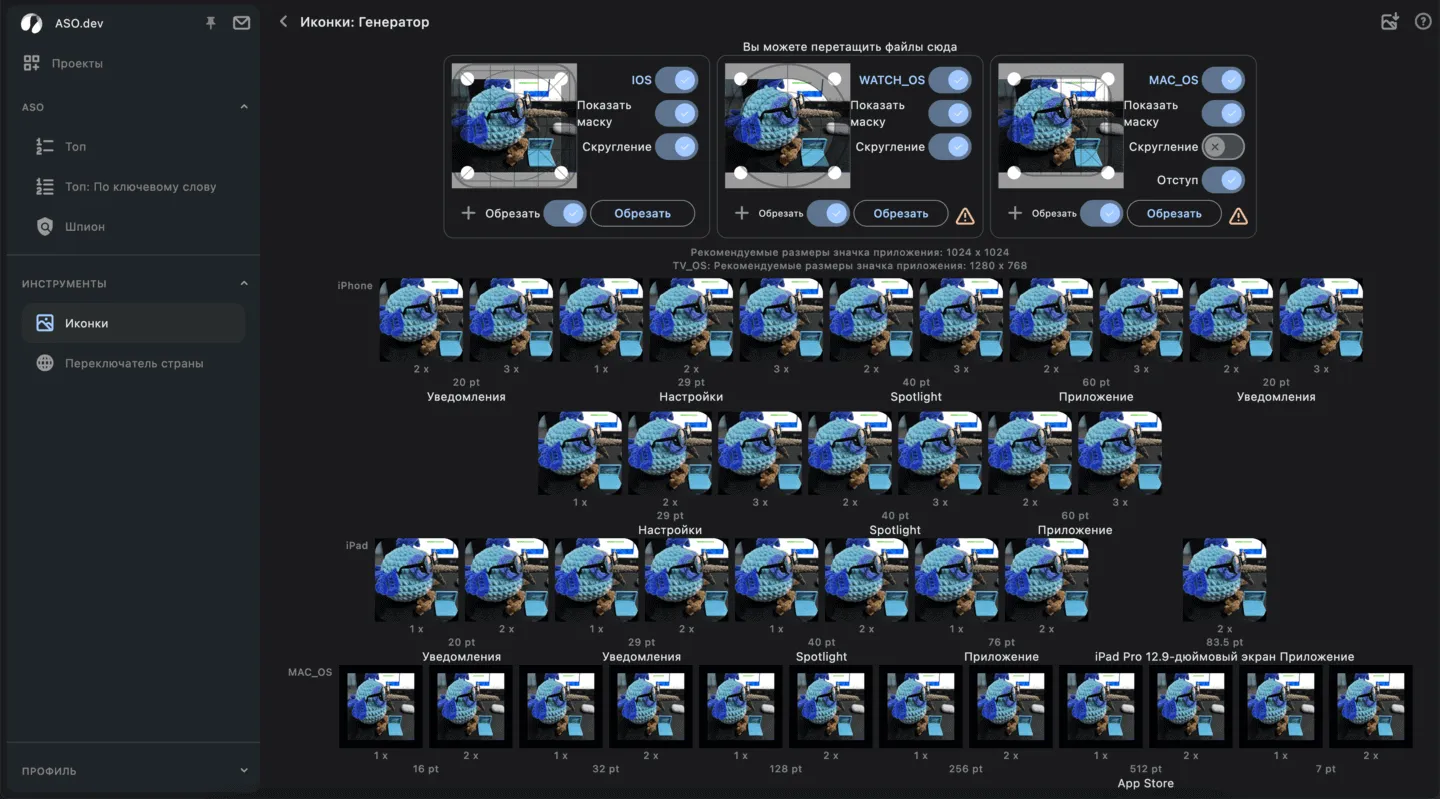Open the help question mark icon
The width and height of the screenshot is (1440, 799).
(x=1423, y=22)
